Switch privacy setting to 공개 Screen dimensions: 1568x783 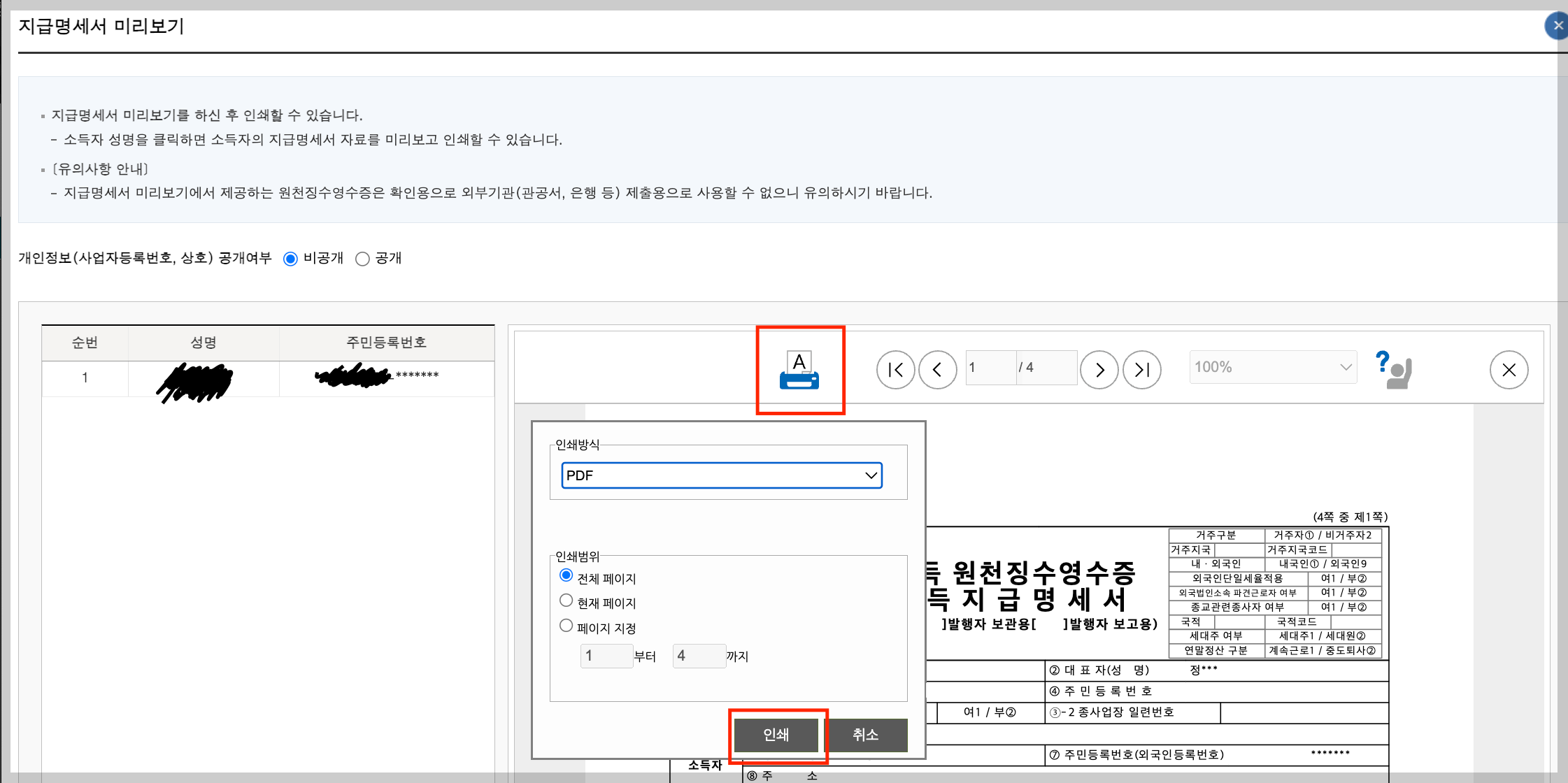362,258
